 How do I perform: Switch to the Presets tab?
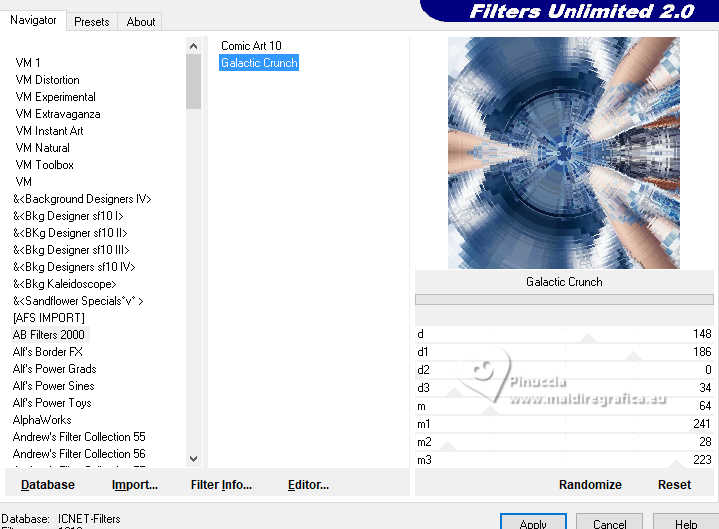click(92, 22)
